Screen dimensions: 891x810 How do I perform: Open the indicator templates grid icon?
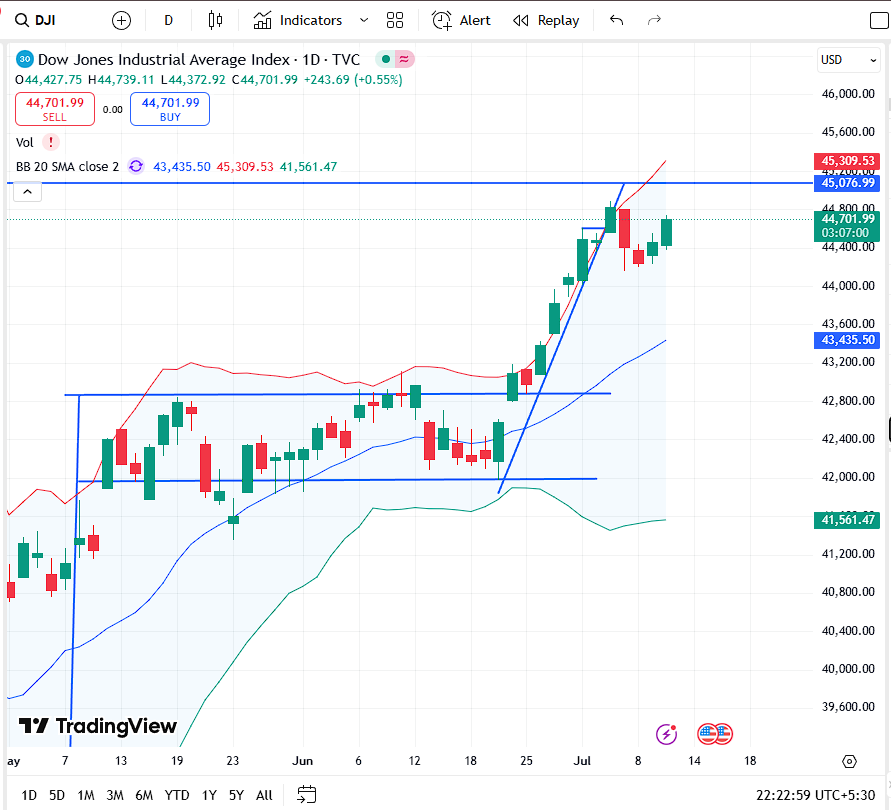tap(395, 20)
